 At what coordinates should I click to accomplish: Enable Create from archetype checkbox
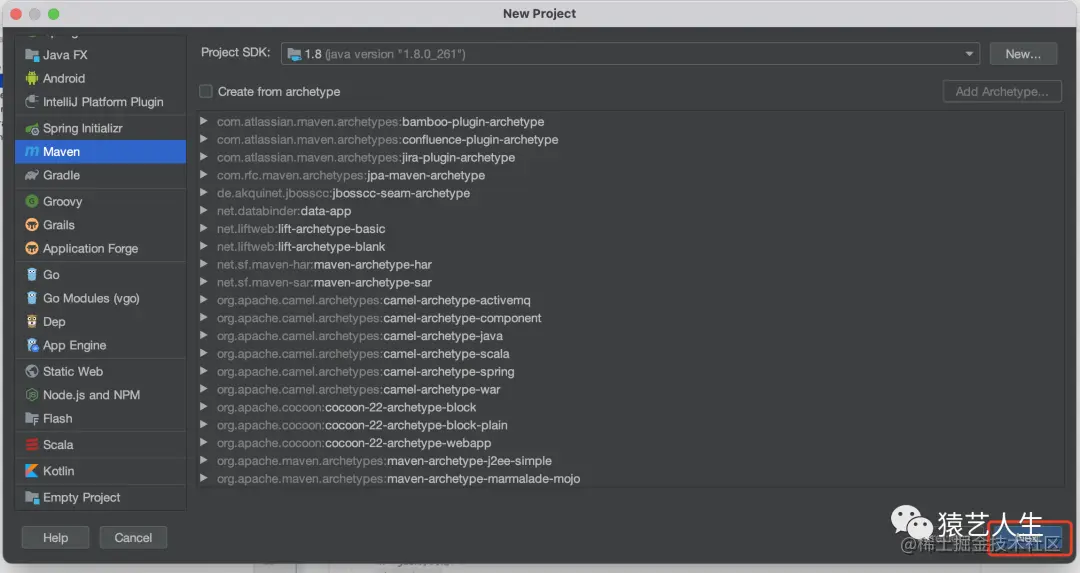point(206,92)
